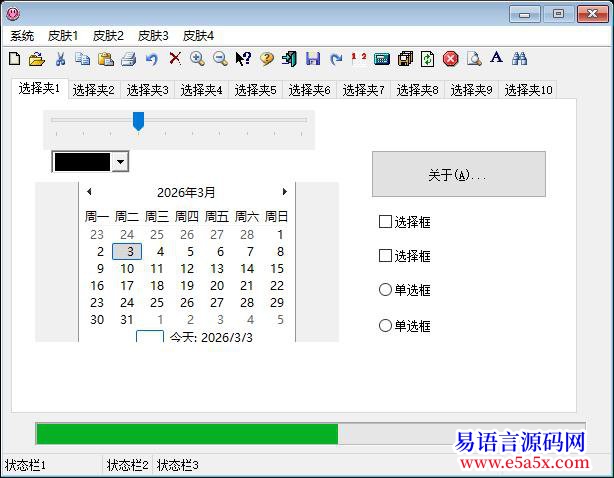Open the 皮肤1 menu
The height and width of the screenshot is (478, 614).
pos(63,35)
